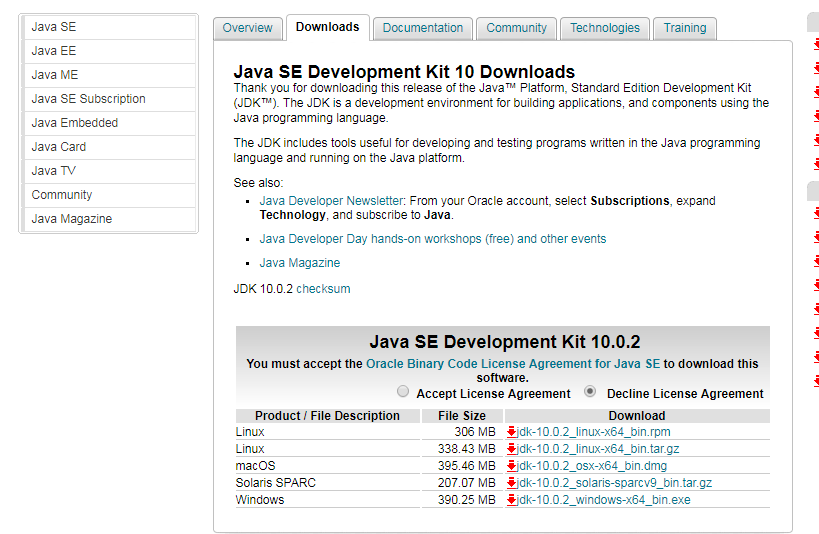Click the Java SE Development Kit 10.0.2 table title
This screenshot has width=819, height=534.
(505, 342)
